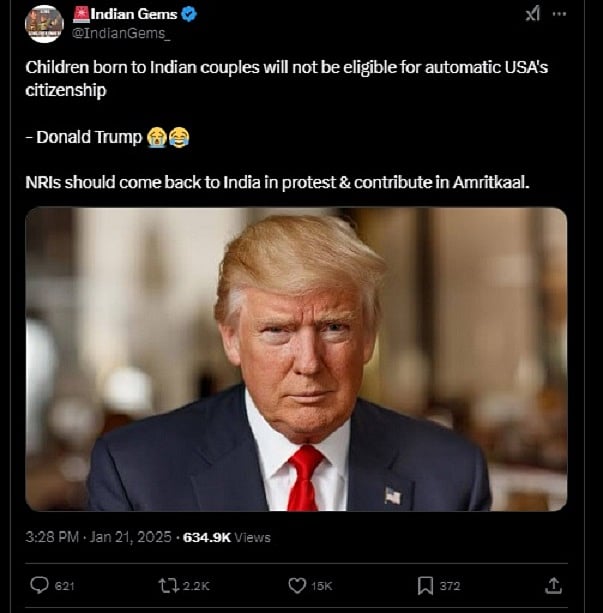Viewport: 603px width, 613px height.
Task: Open the three-dot more options menu
Action: point(558,14)
